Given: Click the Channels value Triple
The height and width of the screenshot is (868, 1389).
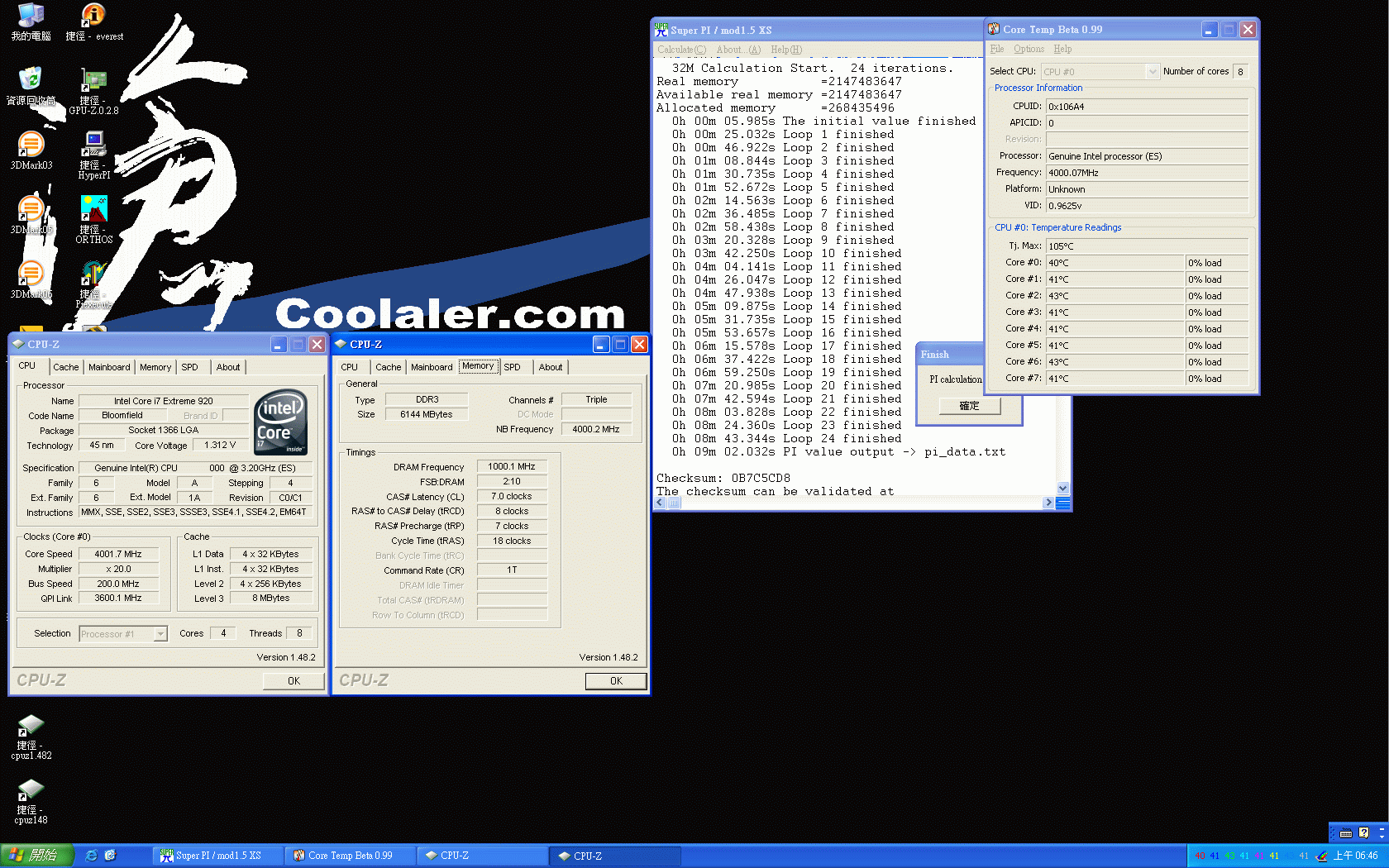Looking at the screenshot, I should (x=596, y=399).
